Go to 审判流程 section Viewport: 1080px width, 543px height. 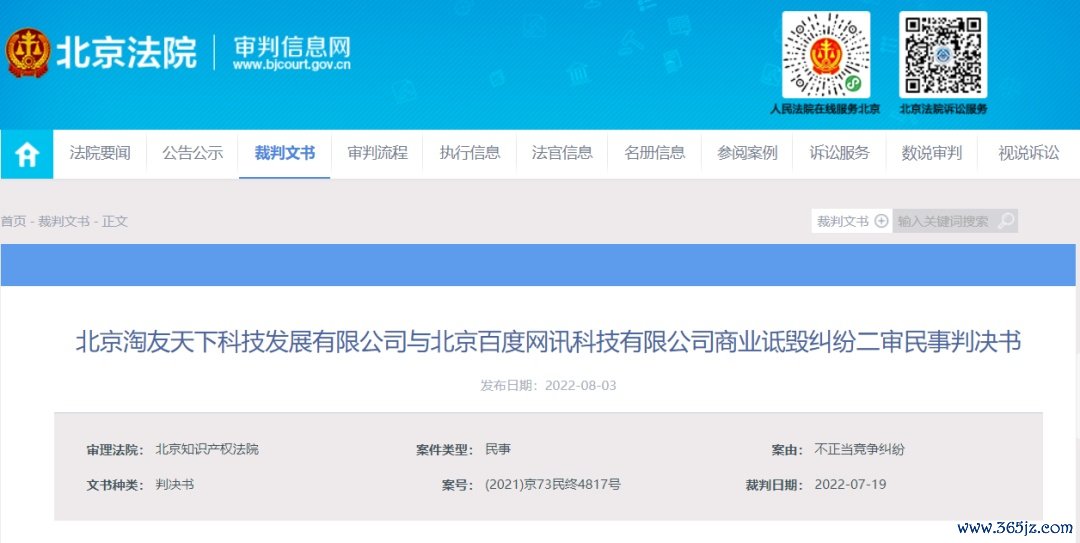(x=377, y=153)
